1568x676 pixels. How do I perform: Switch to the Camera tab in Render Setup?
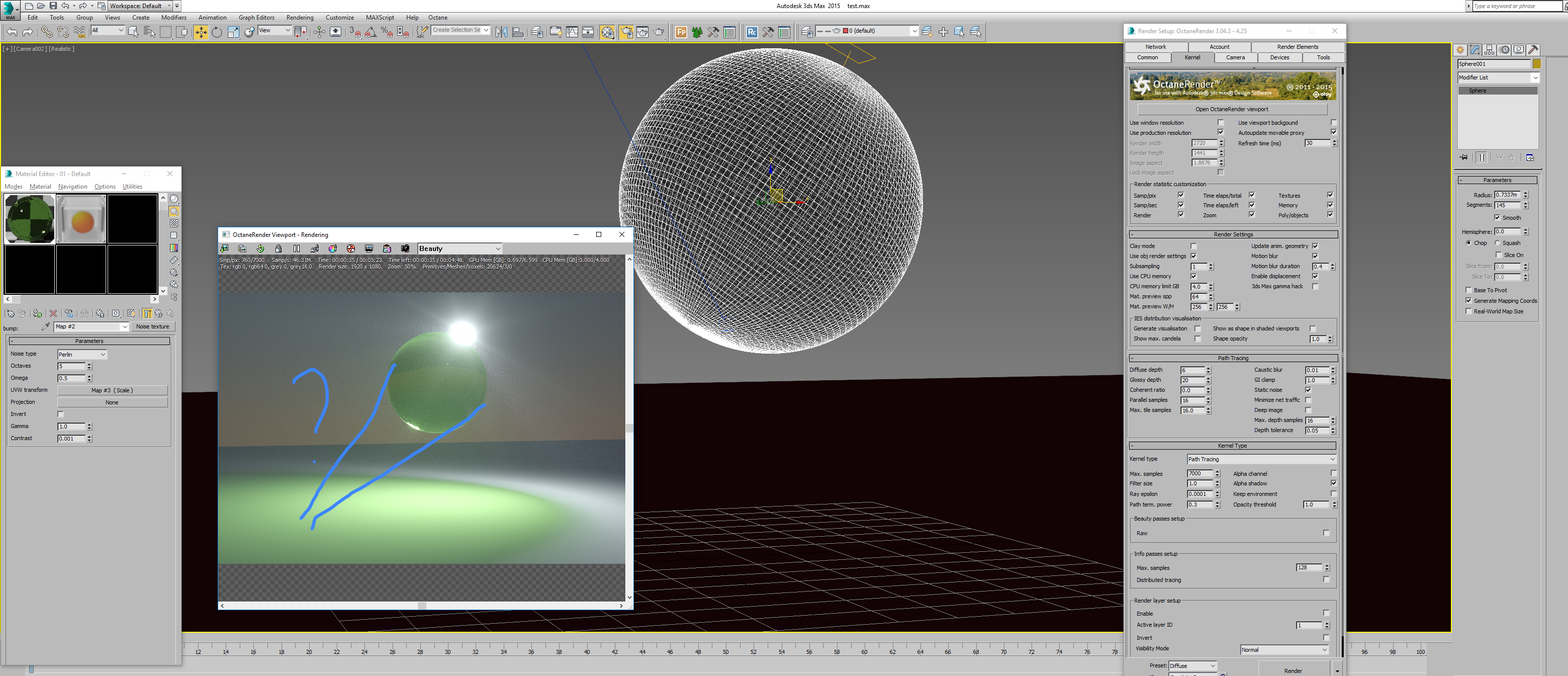1235,57
